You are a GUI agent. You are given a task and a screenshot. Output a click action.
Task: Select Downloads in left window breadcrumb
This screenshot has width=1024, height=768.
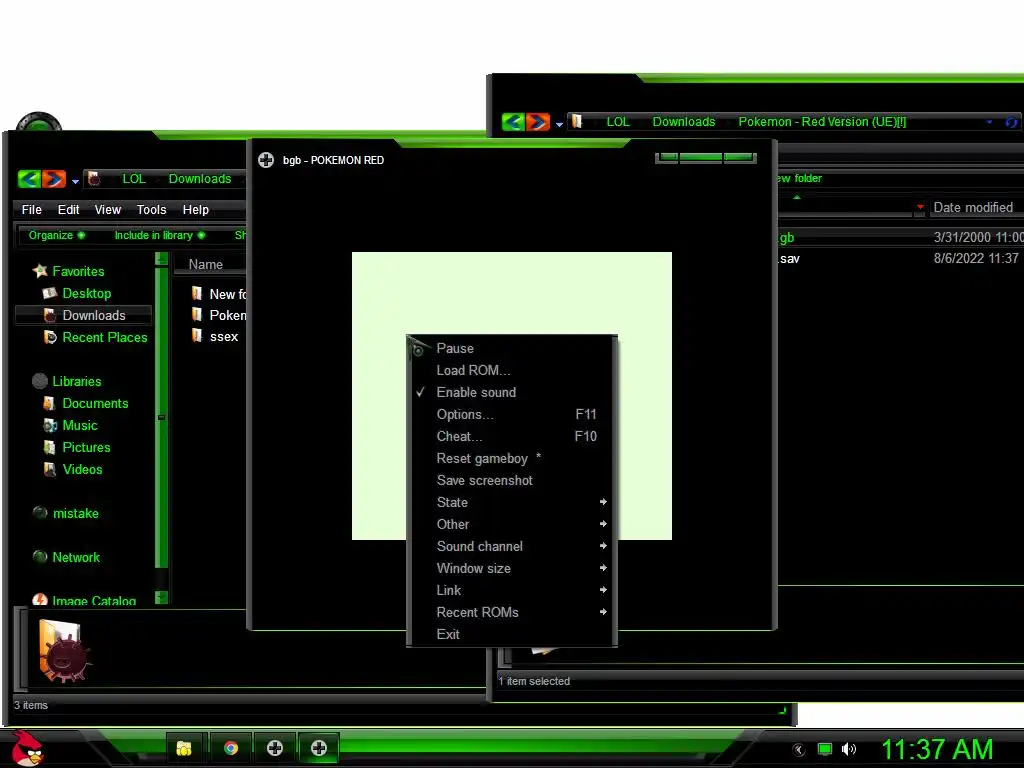pos(200,179)
